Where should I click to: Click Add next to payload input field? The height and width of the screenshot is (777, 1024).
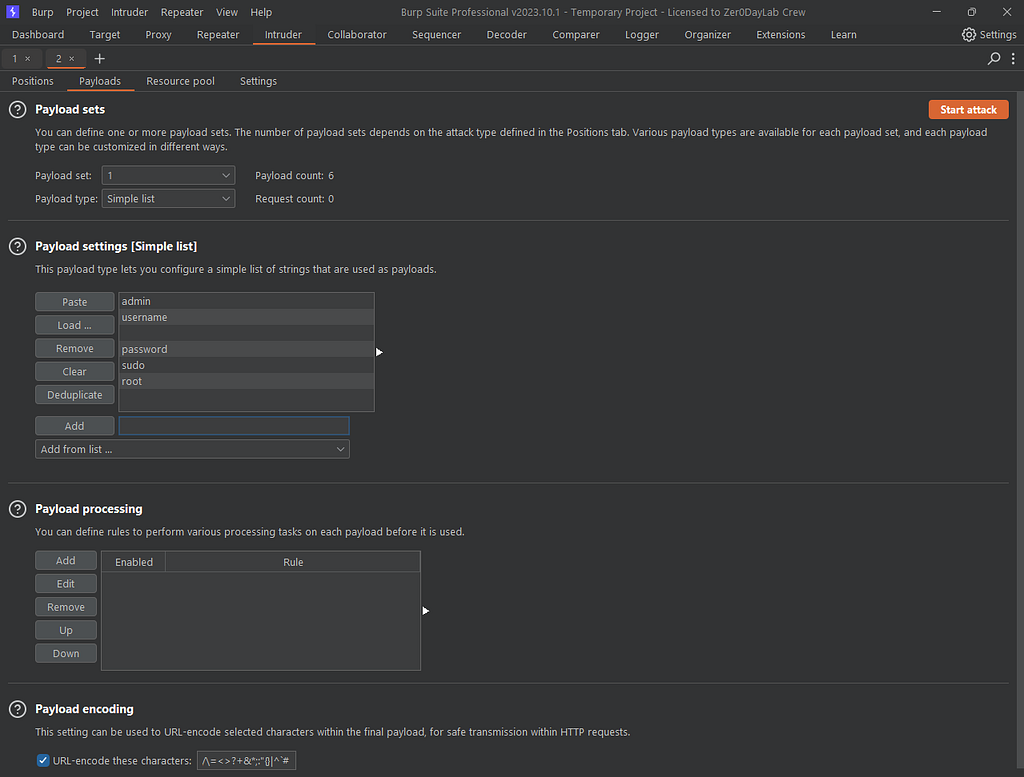74,426
